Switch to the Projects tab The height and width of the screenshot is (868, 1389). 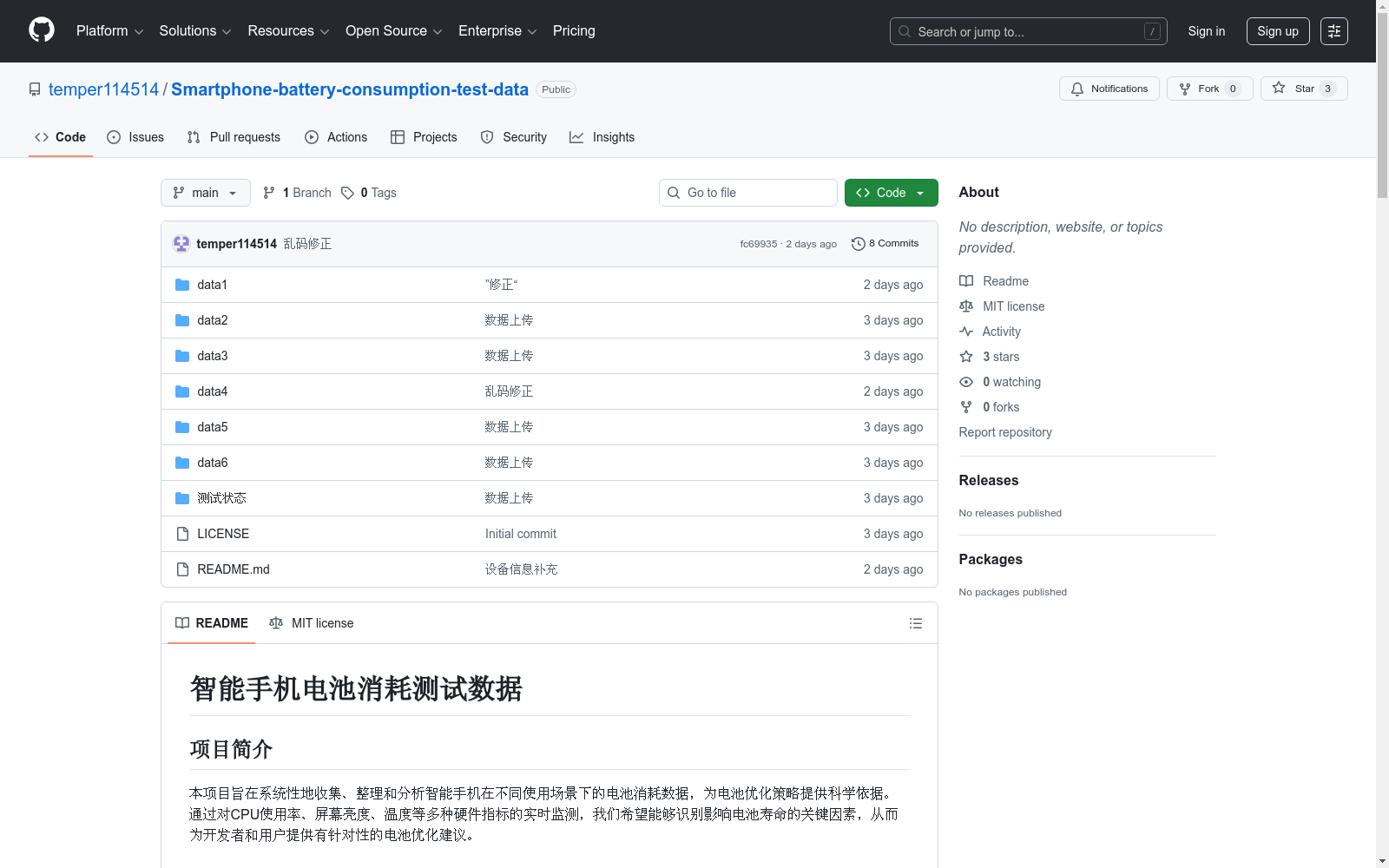pyautogui.click(x=424, y=137)
